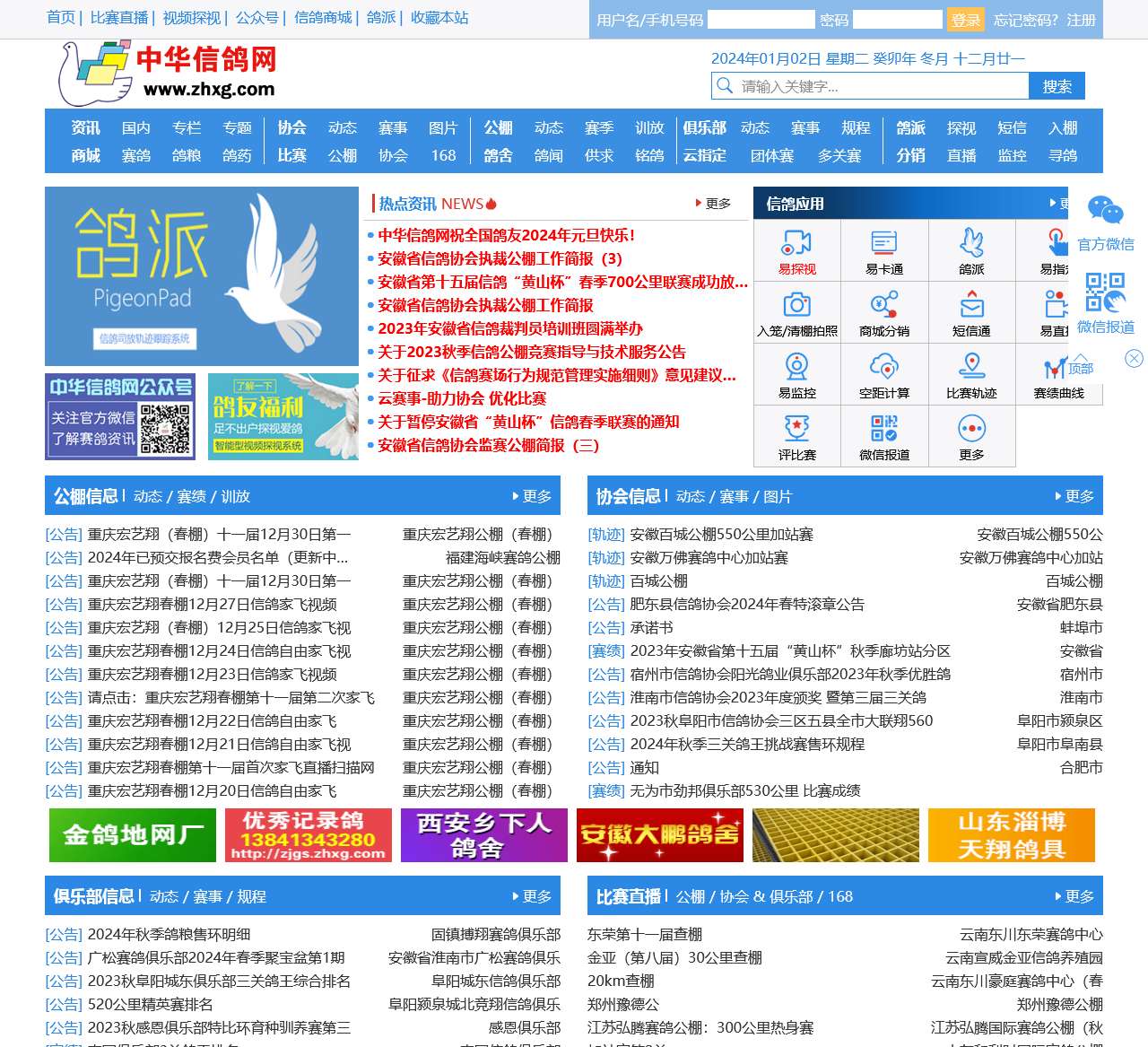Expand 更多 in 比赛直播 header
The width and height of the screenshot is (1148, 1047).
[x=1074, y=896]
